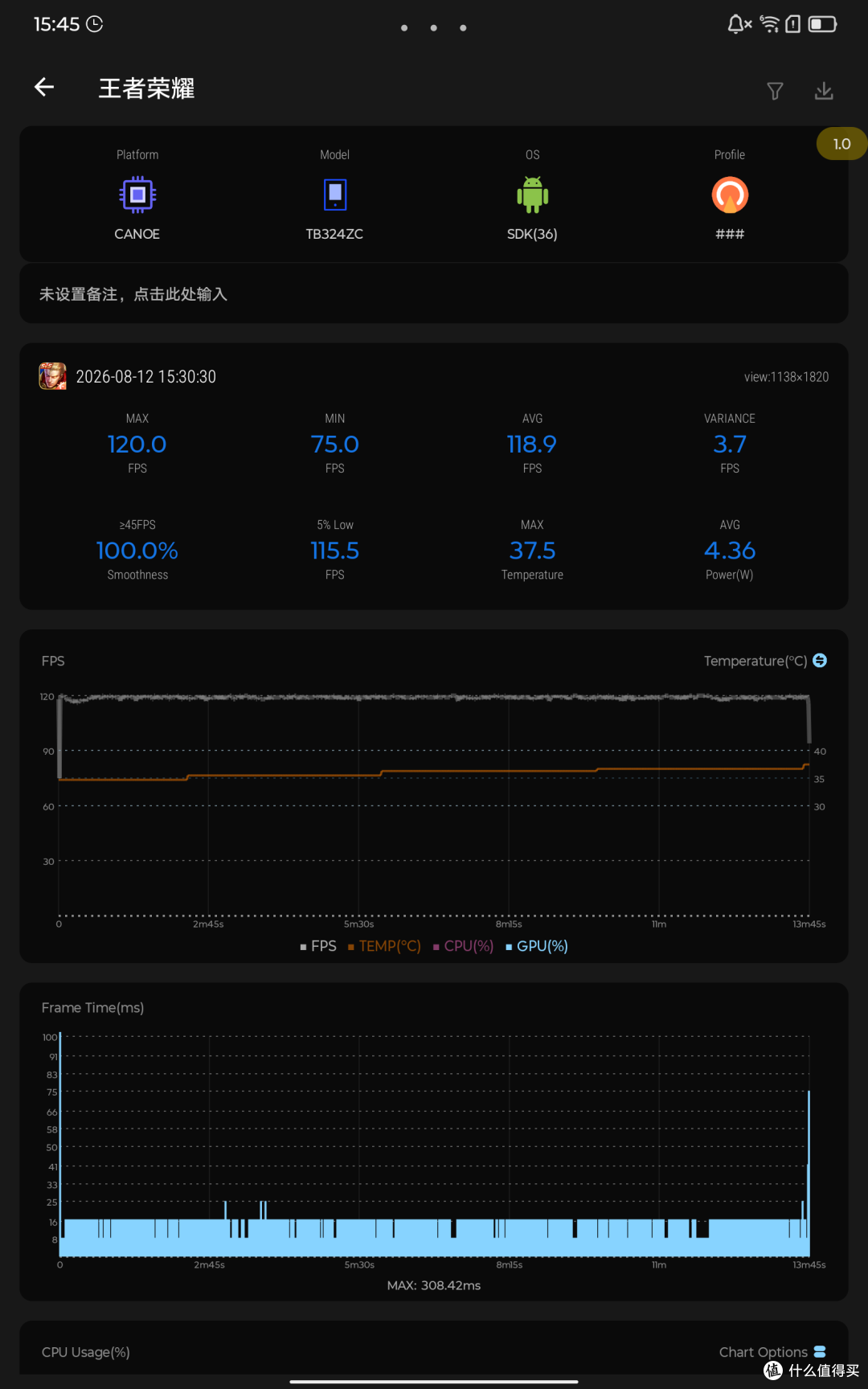Tap the Android OS robot icon

532,195
